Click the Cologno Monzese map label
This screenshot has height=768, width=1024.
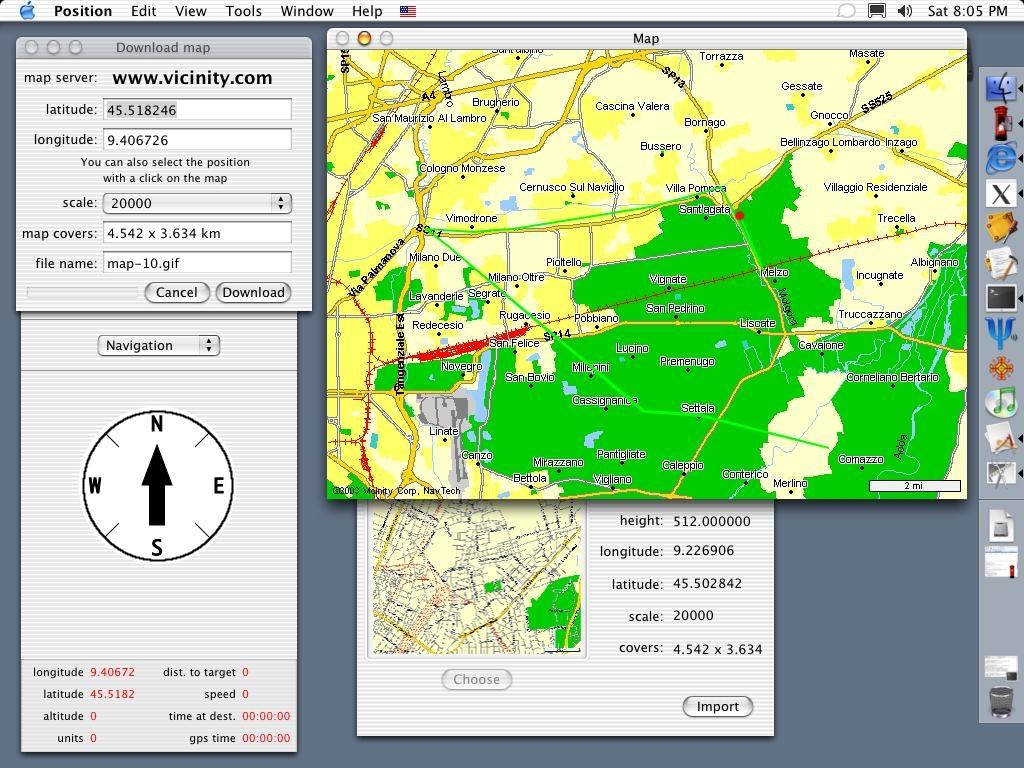(462, 168)
